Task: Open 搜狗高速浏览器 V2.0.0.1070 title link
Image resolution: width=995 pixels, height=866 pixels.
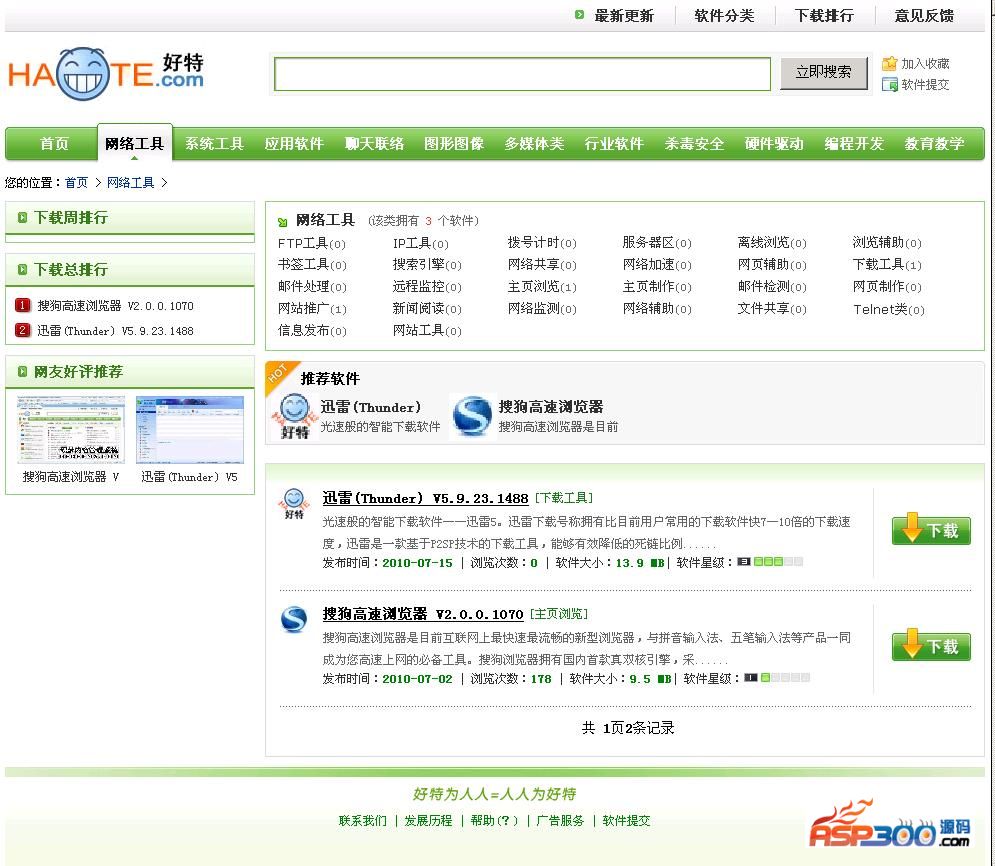Action: 423,613
